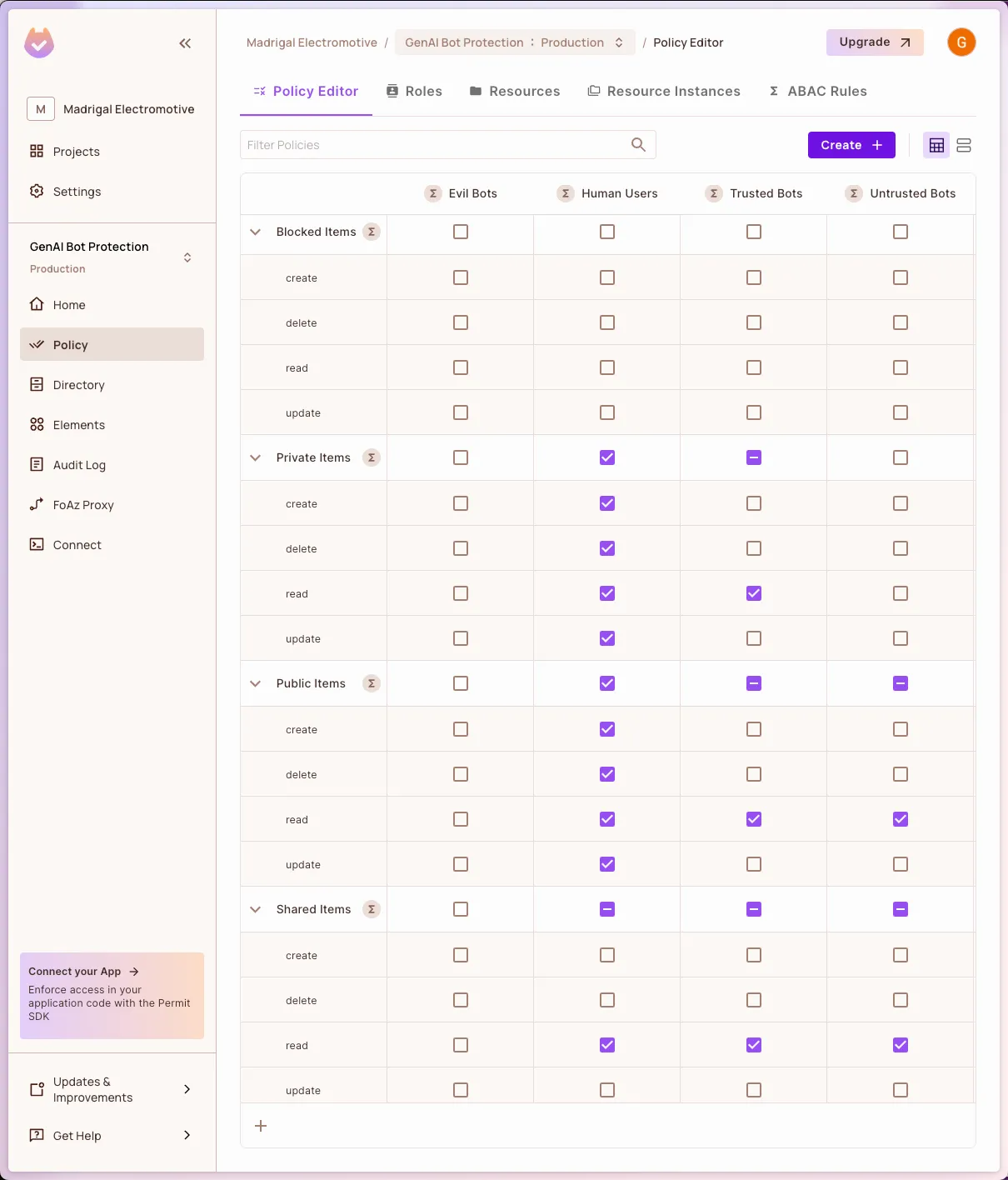
Task: Open the Roles tab
Action: [414, 91]
